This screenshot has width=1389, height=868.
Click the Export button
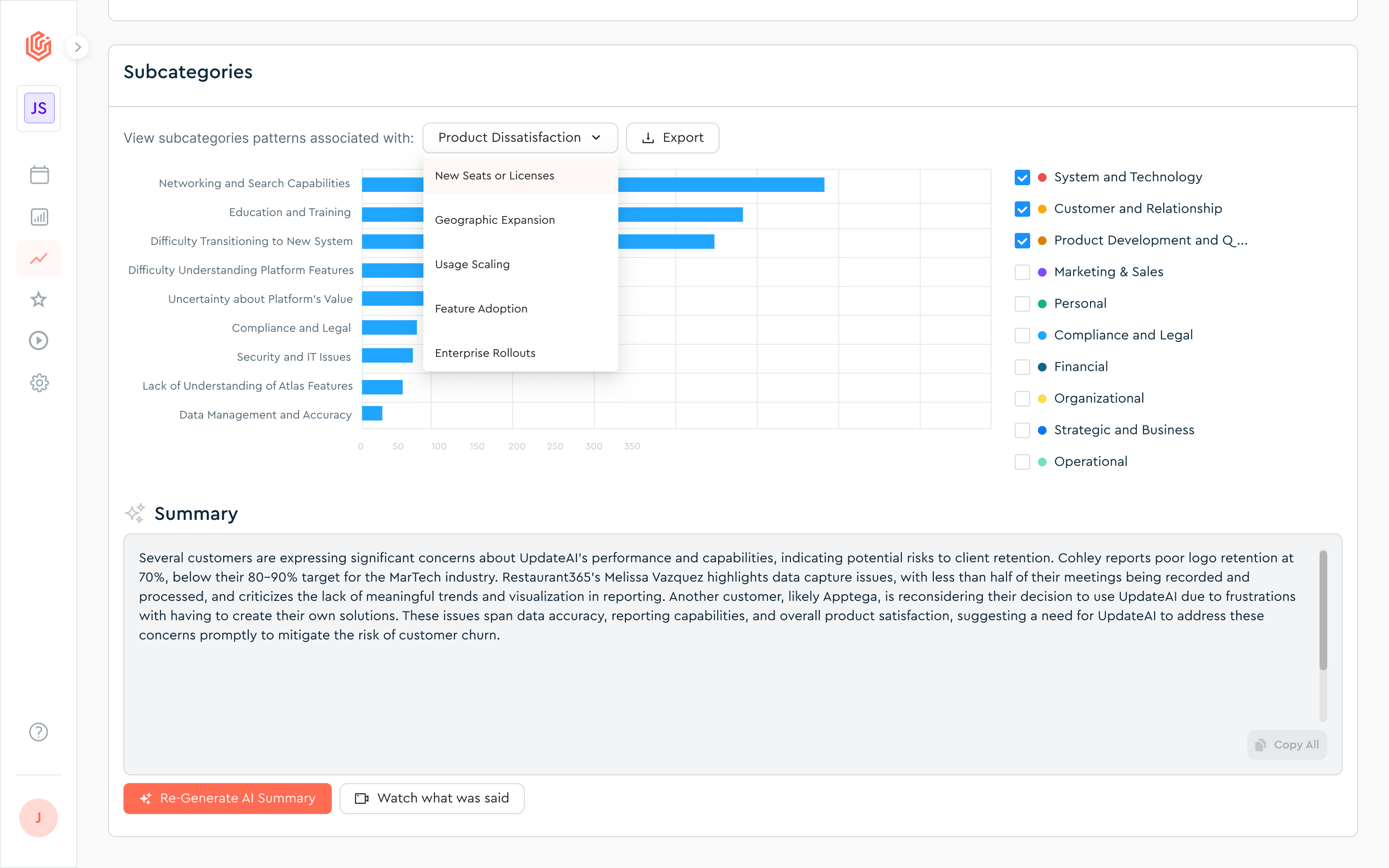point(672,138)
